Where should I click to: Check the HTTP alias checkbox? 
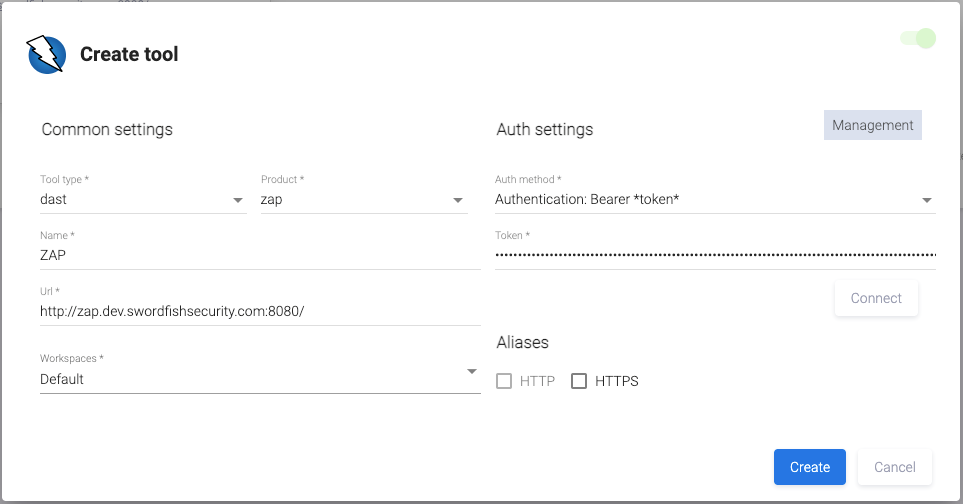pos(504,381)
